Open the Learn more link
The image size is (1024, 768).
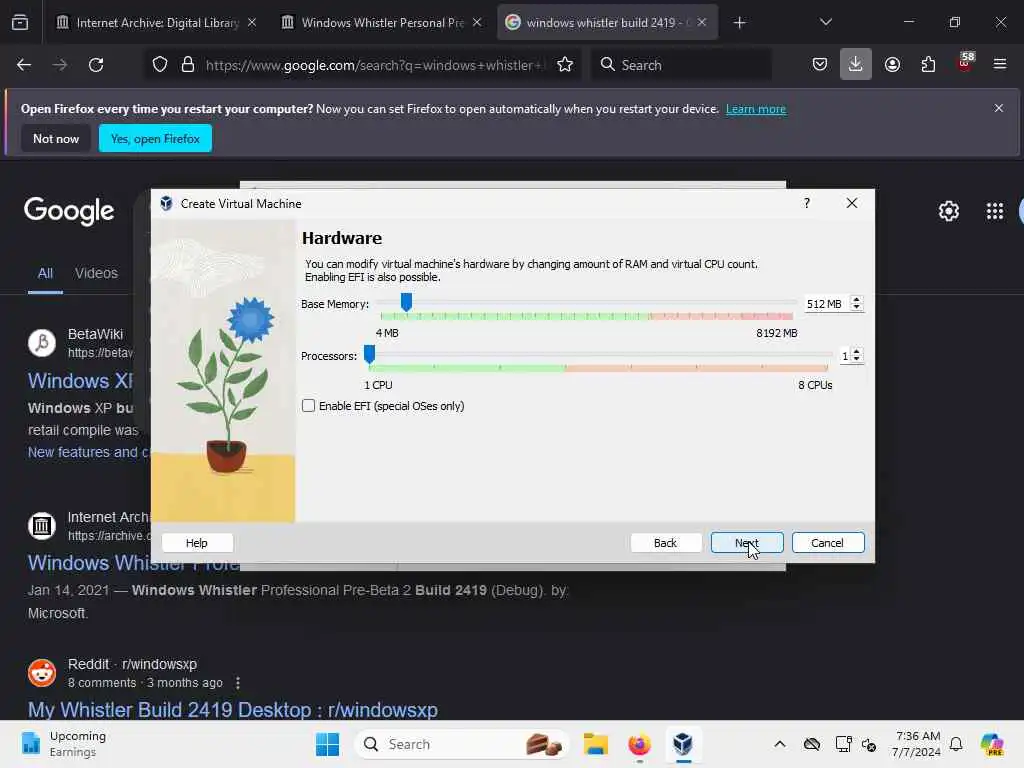point(756,109)
